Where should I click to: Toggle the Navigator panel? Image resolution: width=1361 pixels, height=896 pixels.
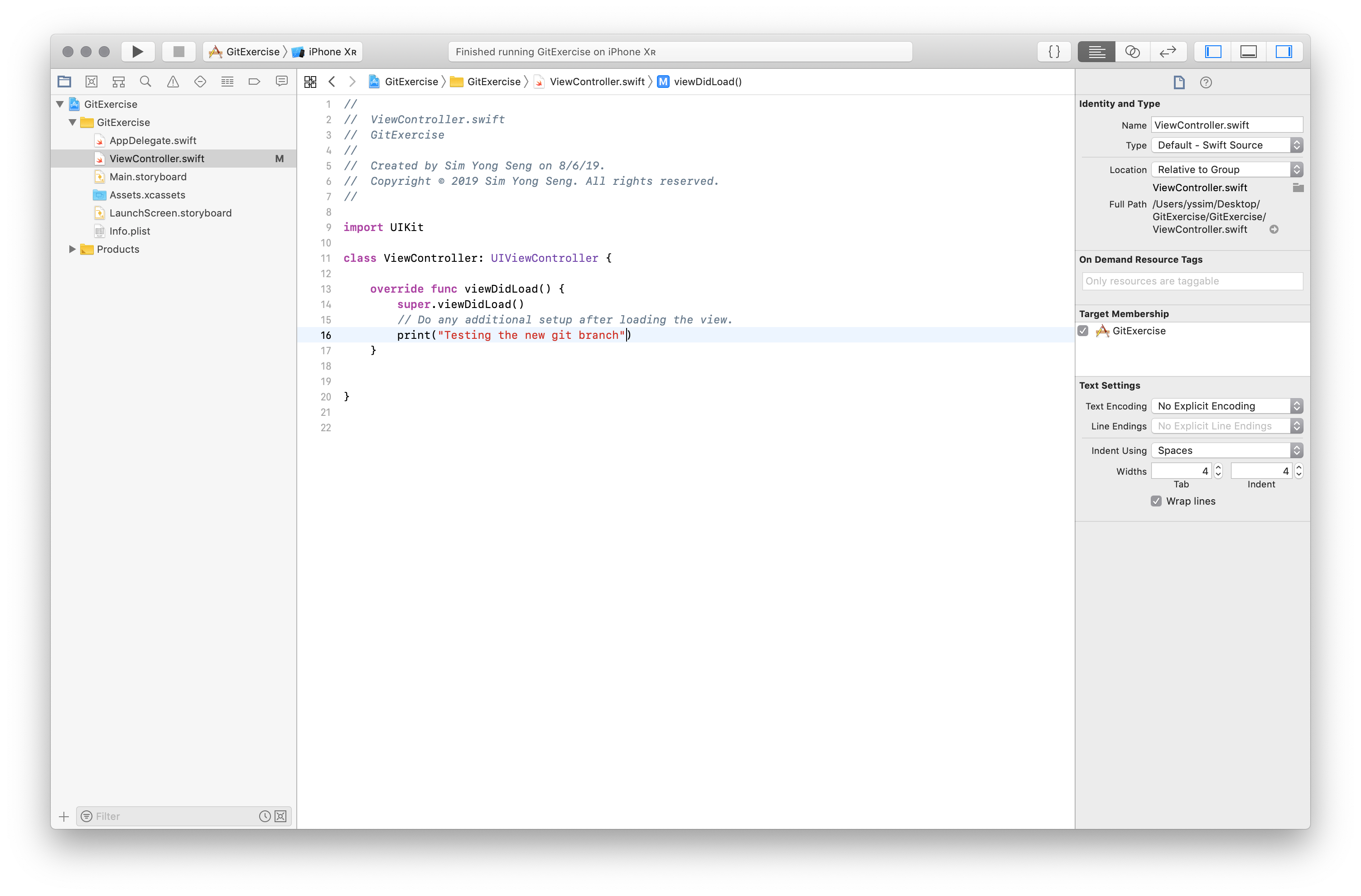(x=1213, y=52)
